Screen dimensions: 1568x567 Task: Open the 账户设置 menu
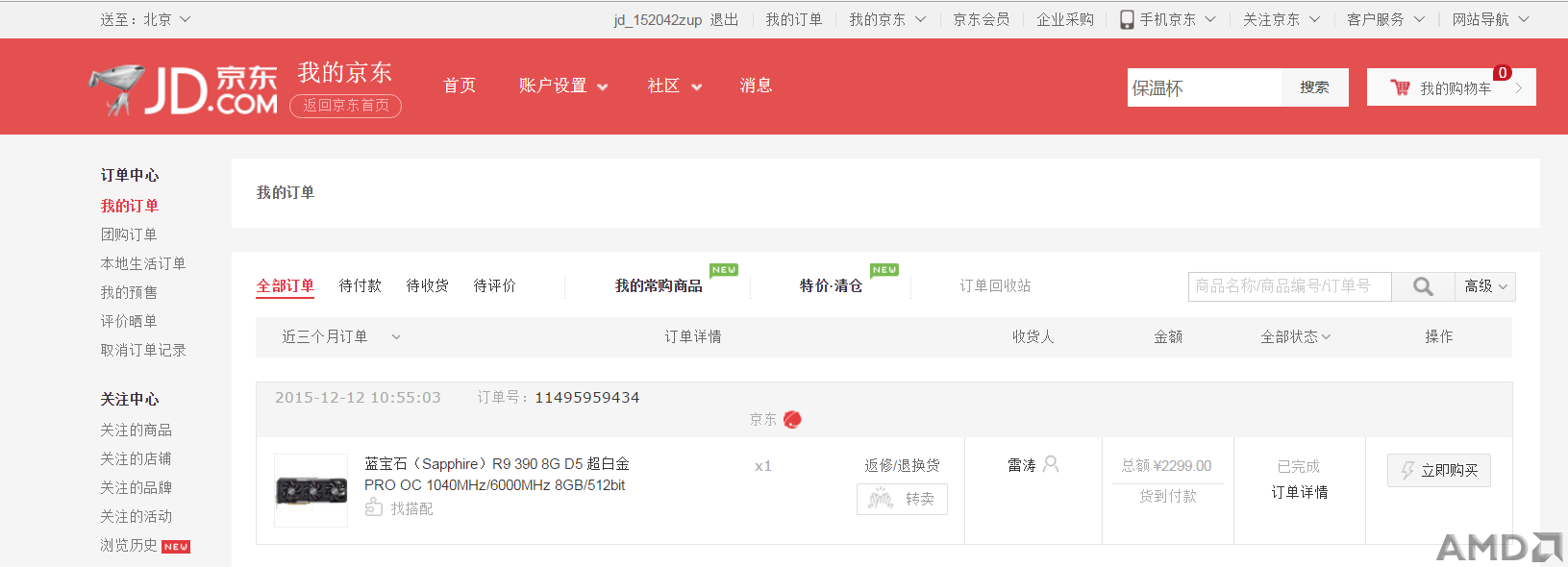[563, 86]
